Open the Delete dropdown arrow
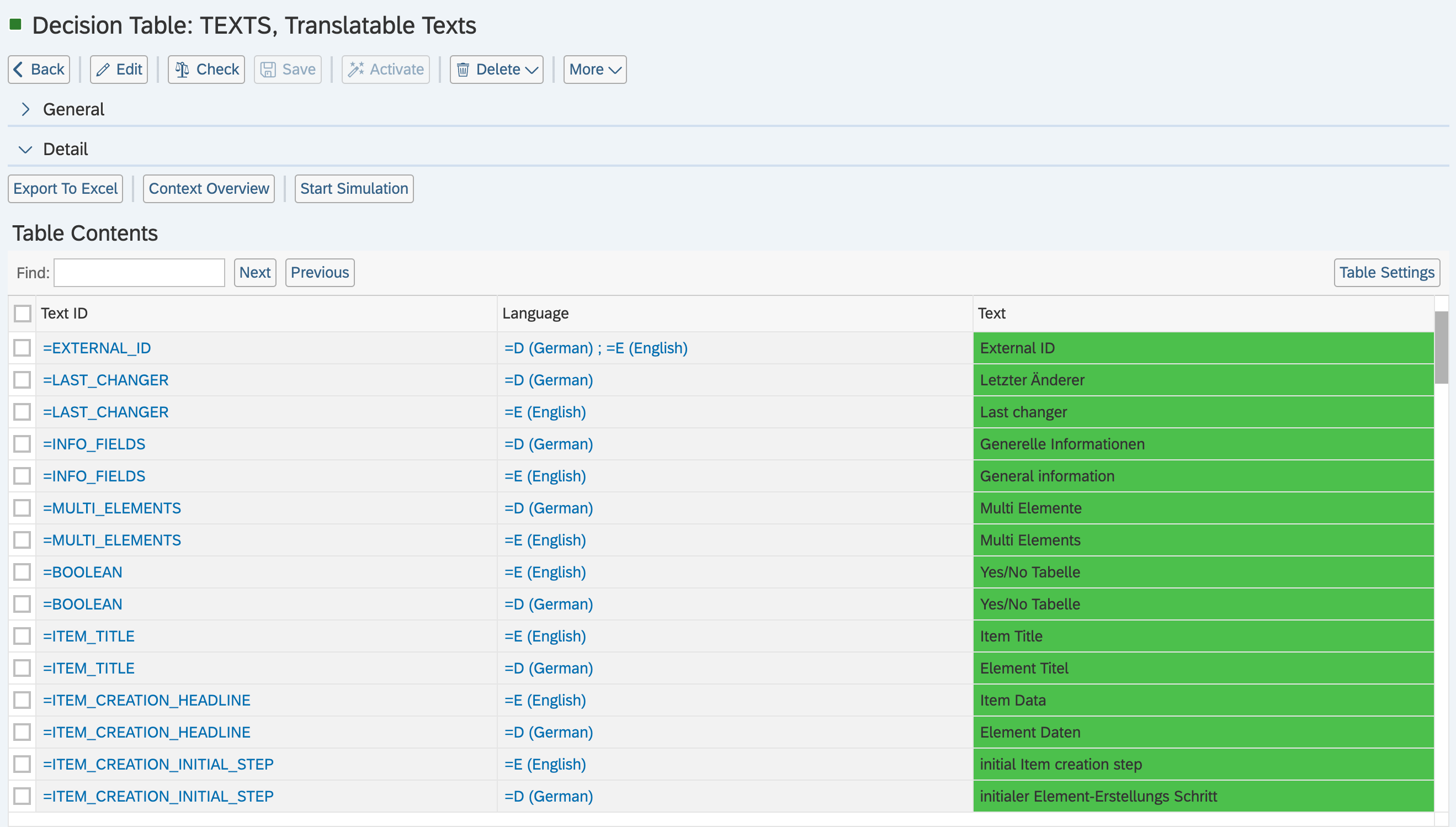 coord(532,70)
